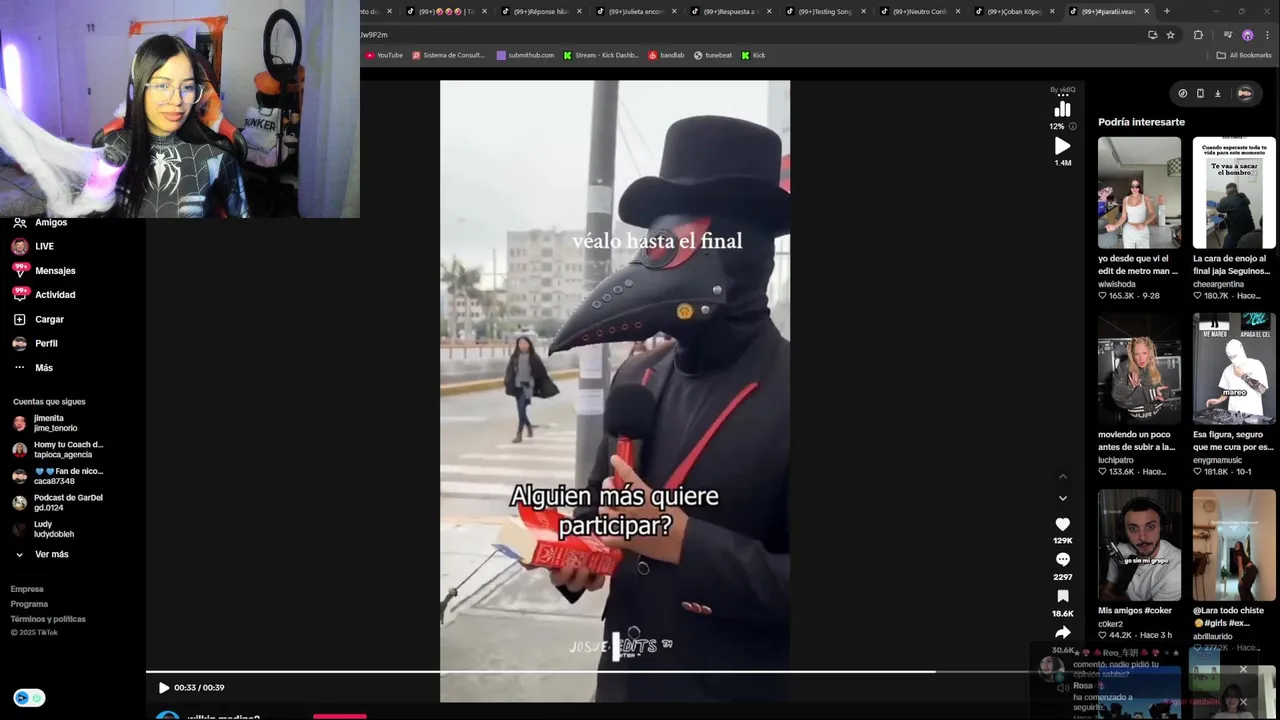The width and height of the screenshot is (1280, 720).
Task: Open Homy tu Coach tapioca_agencia account
Action: click(58, 449)
